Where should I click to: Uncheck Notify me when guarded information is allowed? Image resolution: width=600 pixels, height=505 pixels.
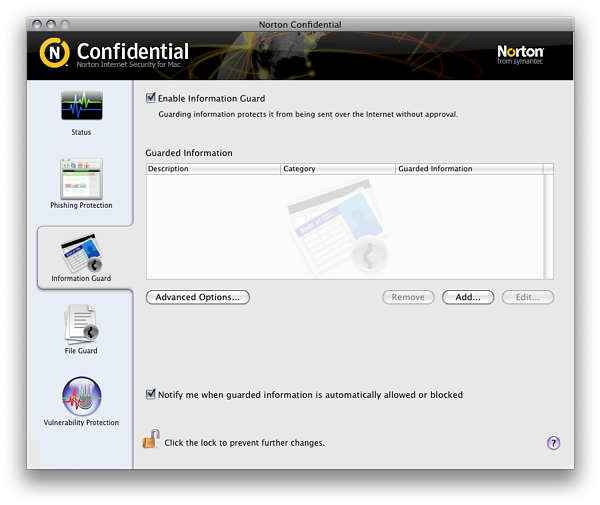coord(151,395)
